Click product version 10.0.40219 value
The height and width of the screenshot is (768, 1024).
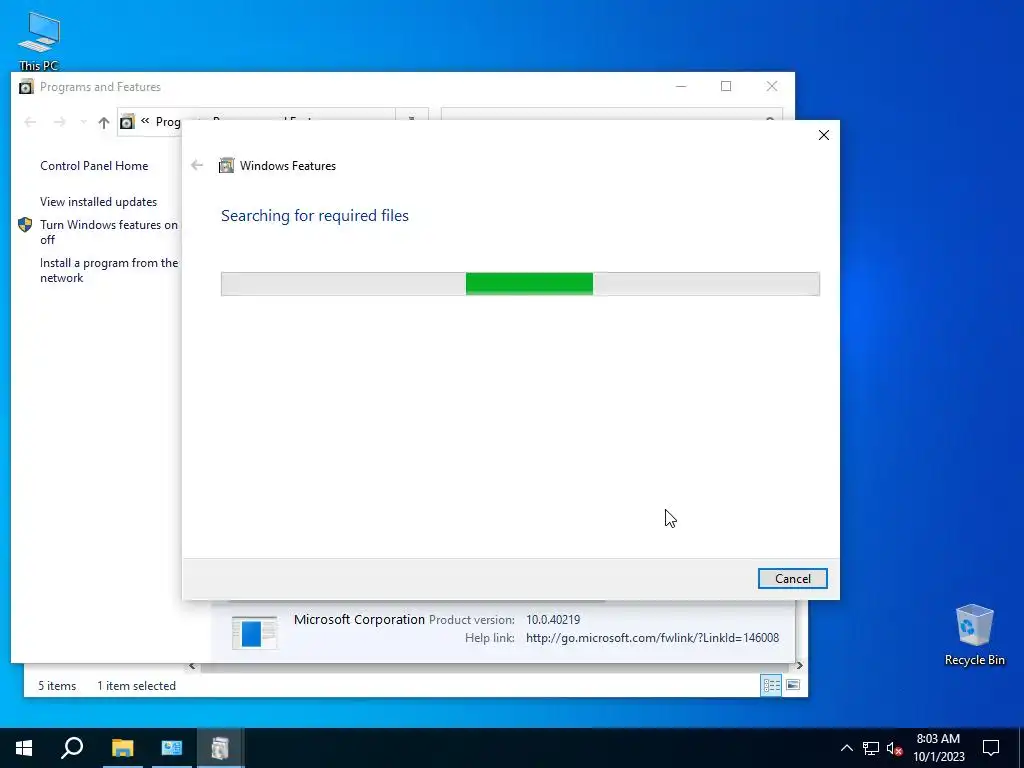(553, 620)
